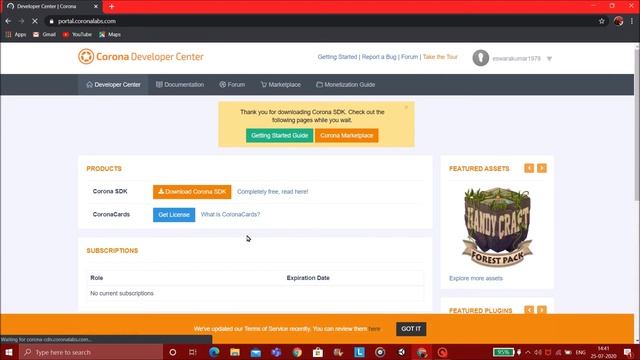Open the Mail app from taskbar

(256, 352)
